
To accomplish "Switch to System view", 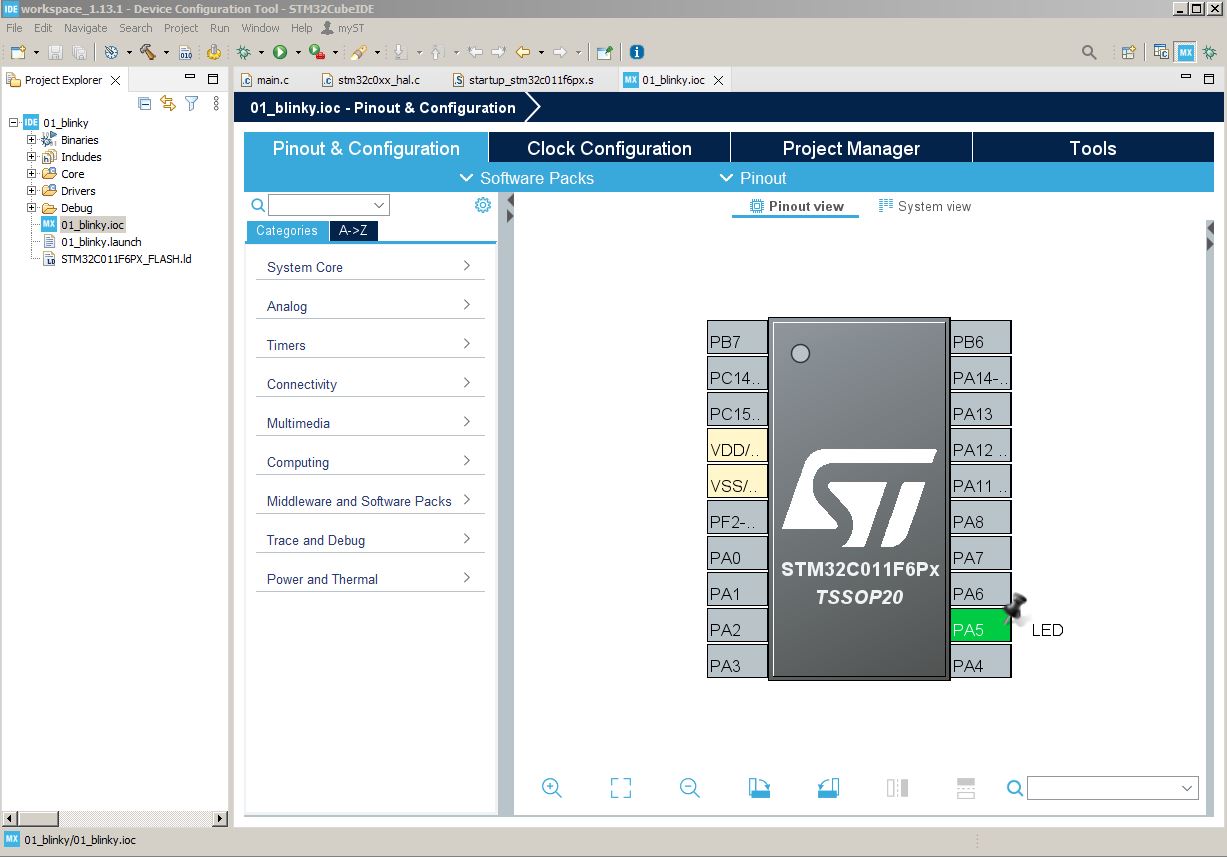I will pos(924,206).
